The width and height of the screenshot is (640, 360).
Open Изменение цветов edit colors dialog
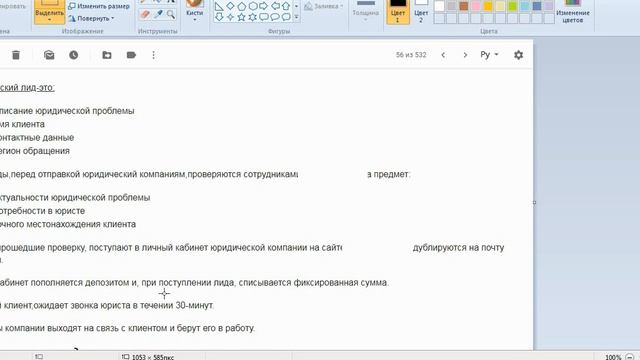(x=573, y=12)
